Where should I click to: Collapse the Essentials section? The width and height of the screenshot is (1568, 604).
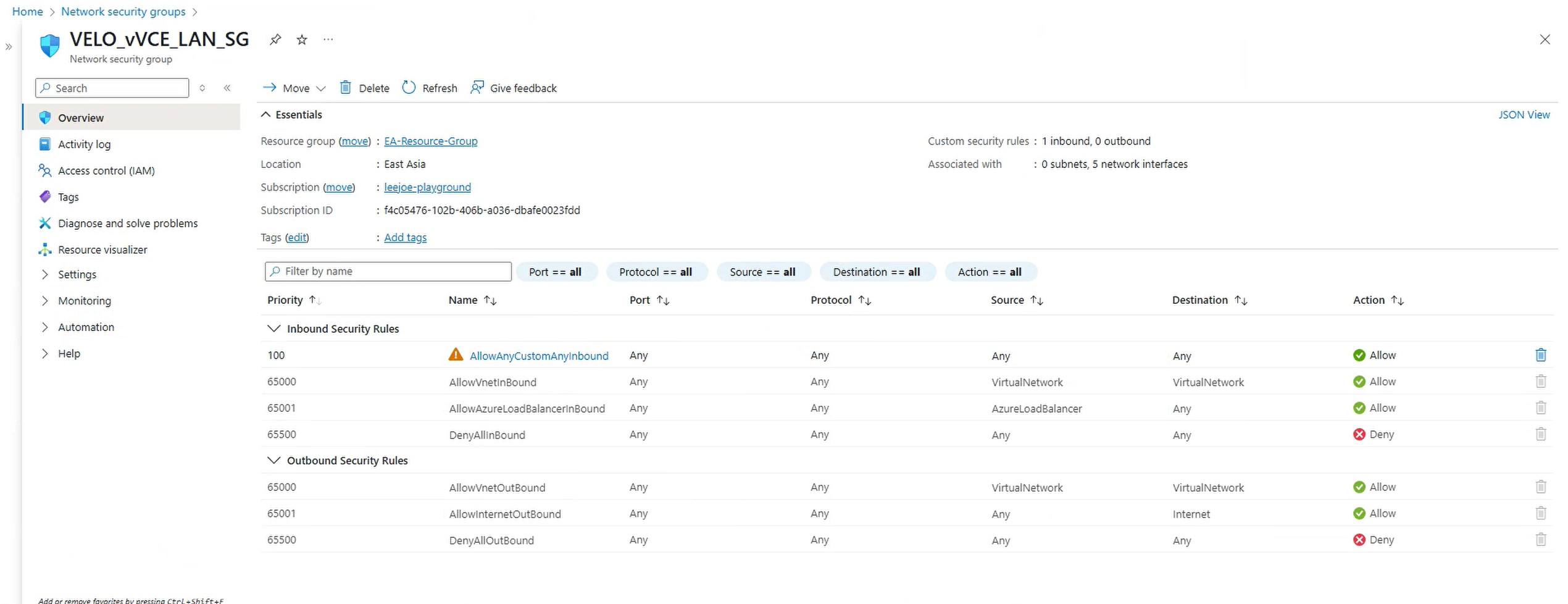point(266,115)
